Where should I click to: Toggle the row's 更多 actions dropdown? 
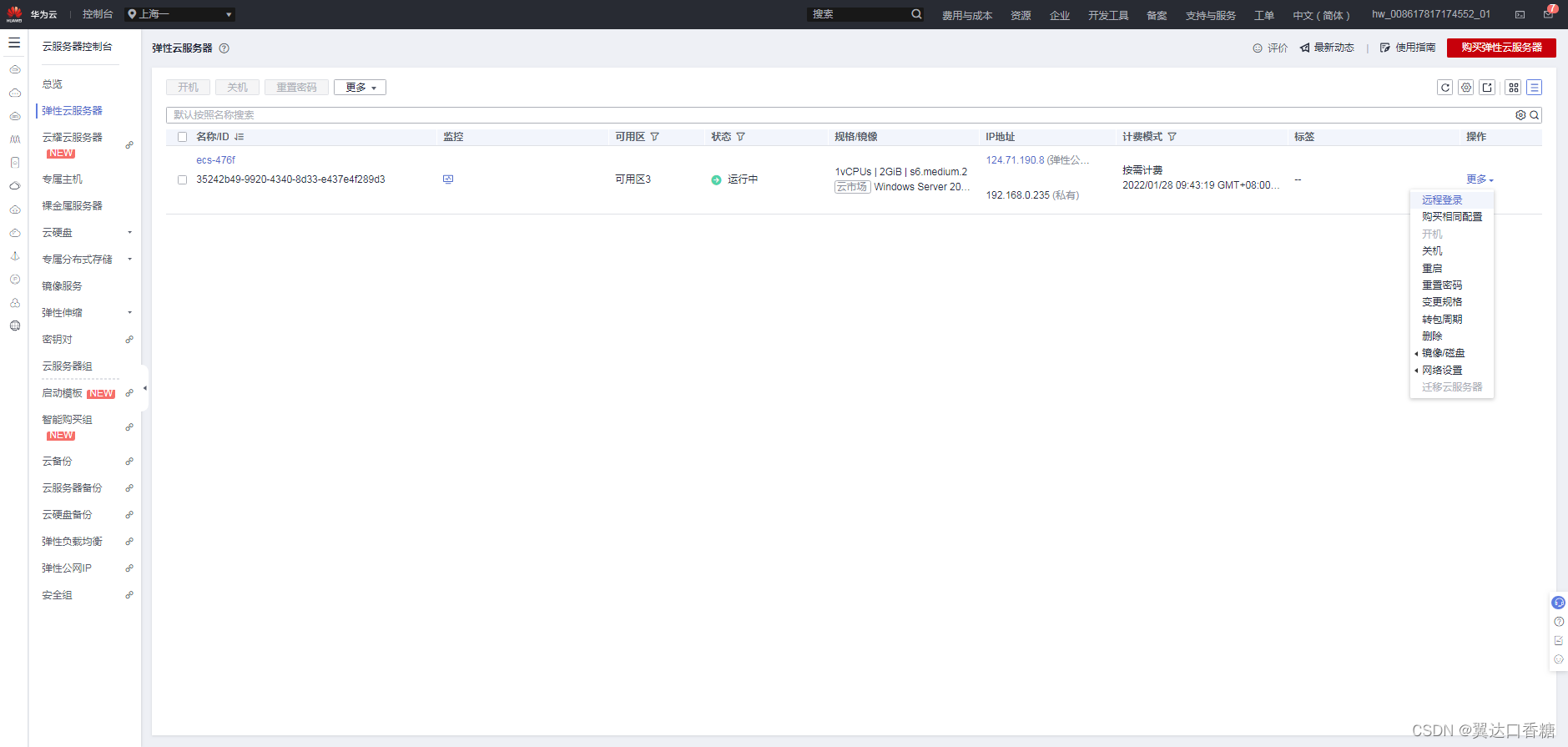click(x=1480, y=179)
